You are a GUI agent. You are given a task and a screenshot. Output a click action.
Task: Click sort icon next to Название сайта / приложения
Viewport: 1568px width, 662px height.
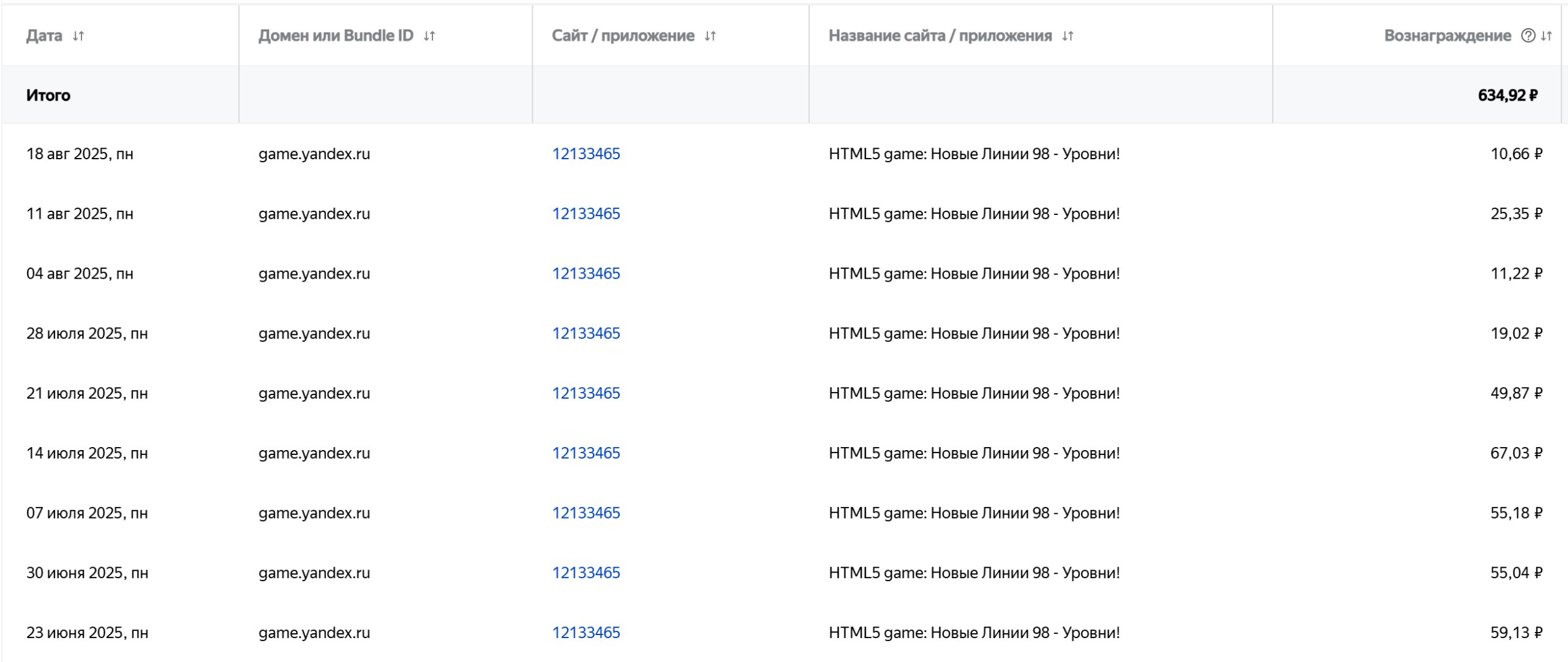click(x=1068, y=36)
